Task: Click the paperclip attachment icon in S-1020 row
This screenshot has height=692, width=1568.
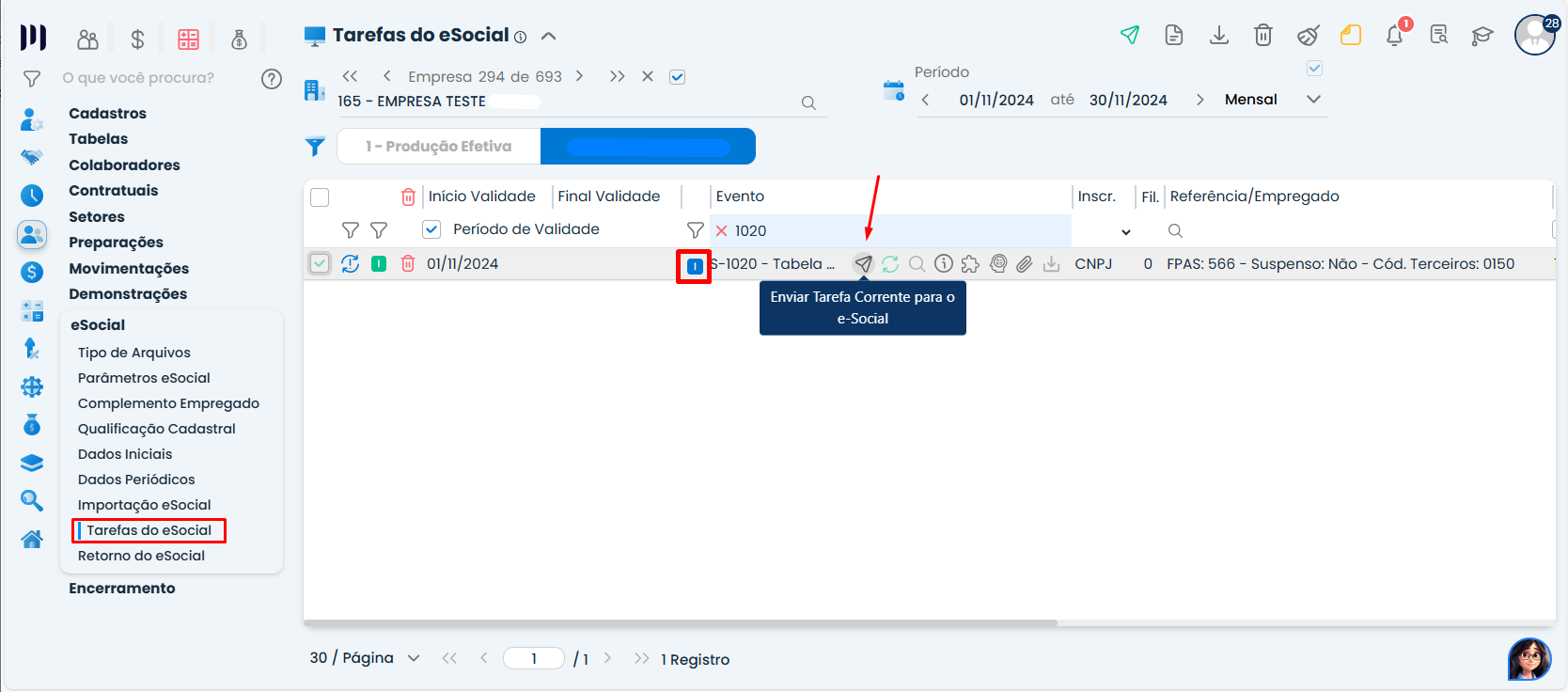Action: coord(1025,264)
